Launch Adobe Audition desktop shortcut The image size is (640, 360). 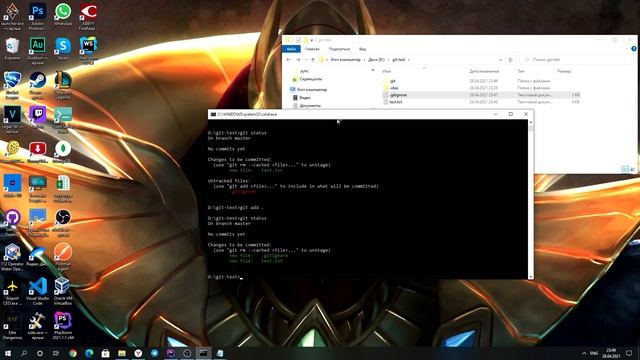click(x=38, y=50)
